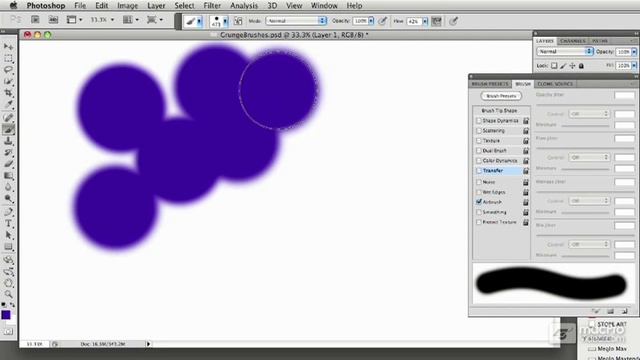Open the Flow value dropdown arrow

pos(425,21)
